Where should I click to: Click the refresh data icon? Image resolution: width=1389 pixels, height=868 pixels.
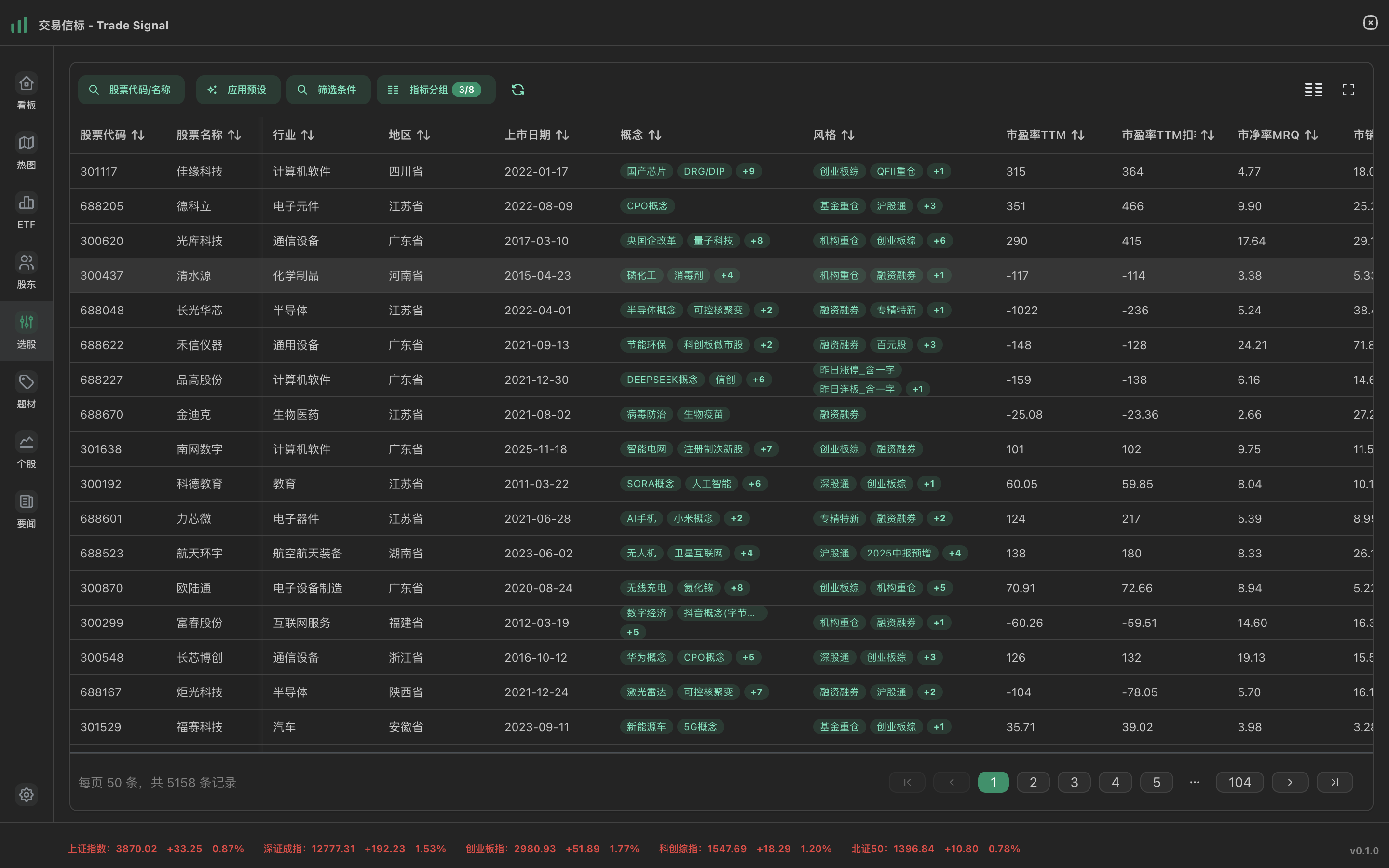517,90
